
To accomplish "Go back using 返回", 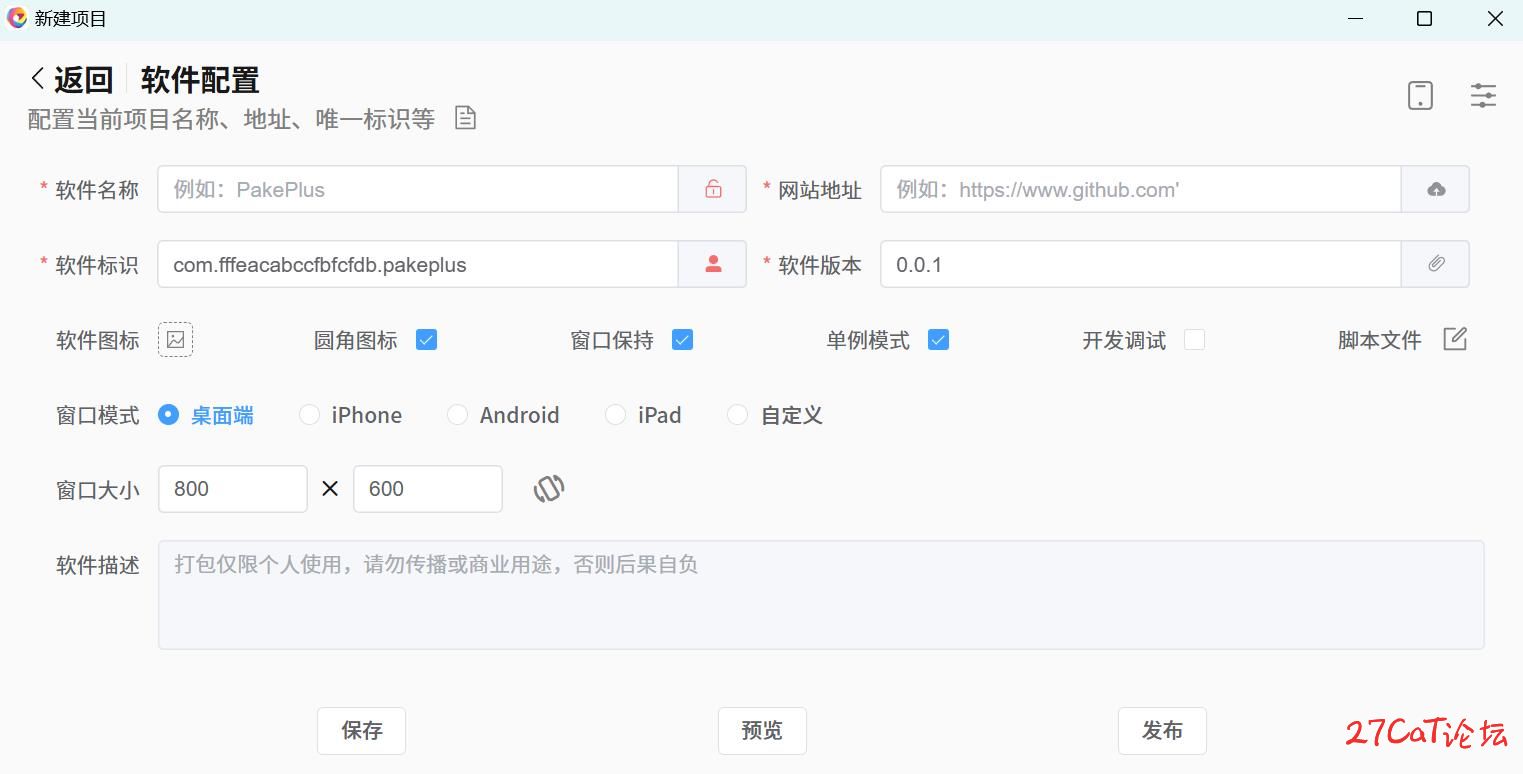I will click(x=71, y=80).
